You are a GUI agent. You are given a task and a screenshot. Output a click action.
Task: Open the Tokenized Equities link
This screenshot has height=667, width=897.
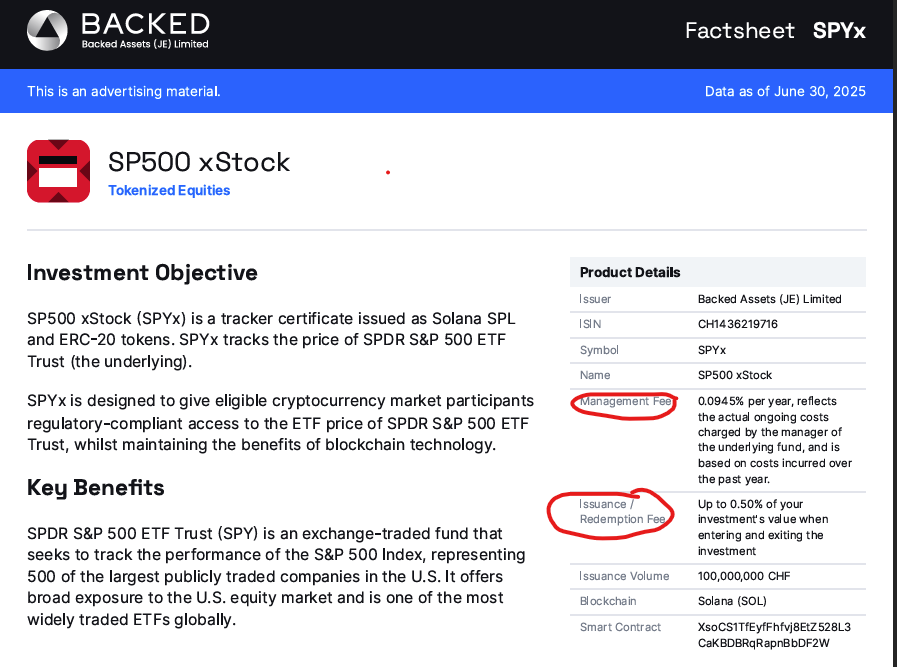tap(169, 190)
